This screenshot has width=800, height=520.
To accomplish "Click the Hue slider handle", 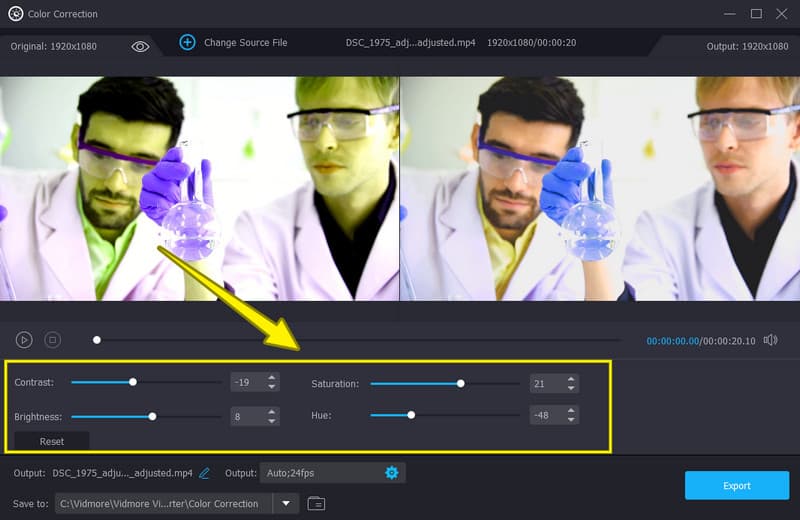I will click(x=411, y=415).
